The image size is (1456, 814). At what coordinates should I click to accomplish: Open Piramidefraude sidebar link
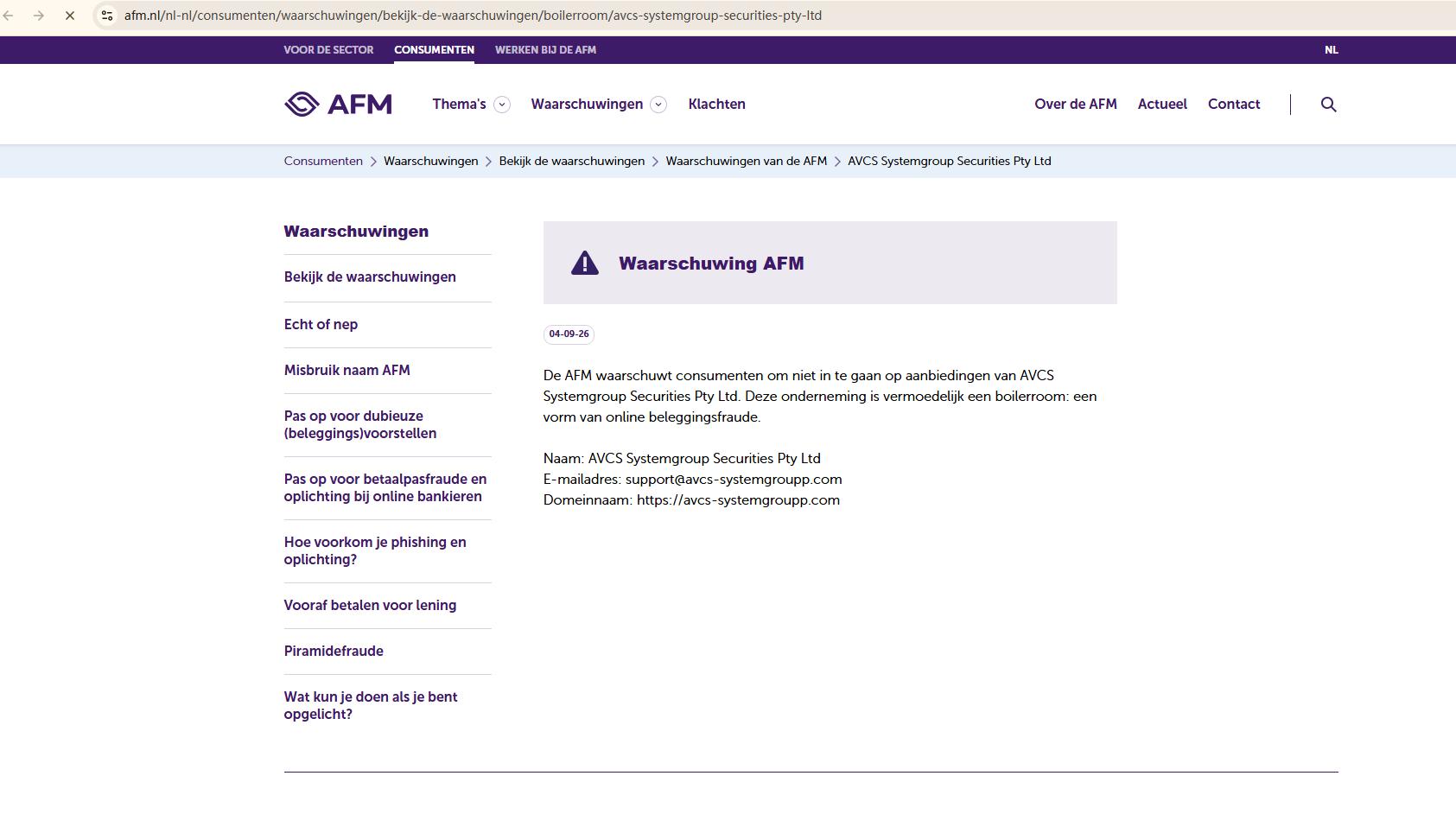(x=334, y=652)
